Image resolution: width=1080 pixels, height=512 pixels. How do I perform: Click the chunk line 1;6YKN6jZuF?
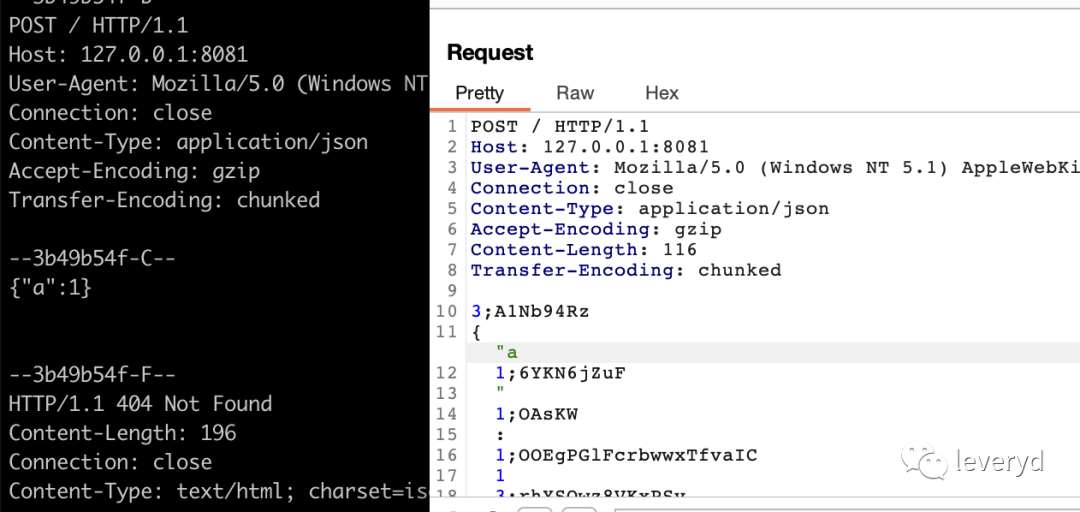560,373
